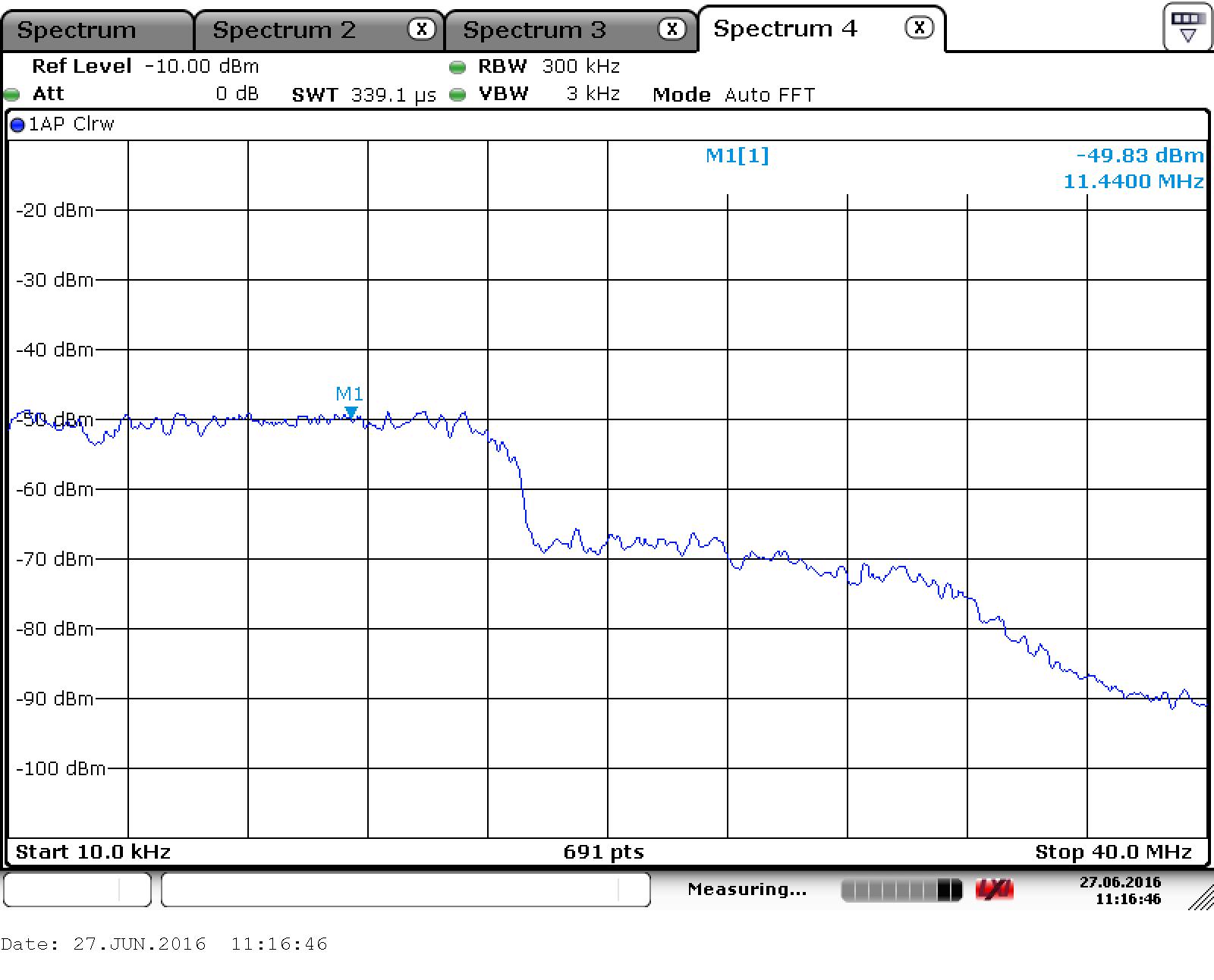Click the green indicator beside Att
Viewport: 1214px width, 980px height.
click(11, 95)
